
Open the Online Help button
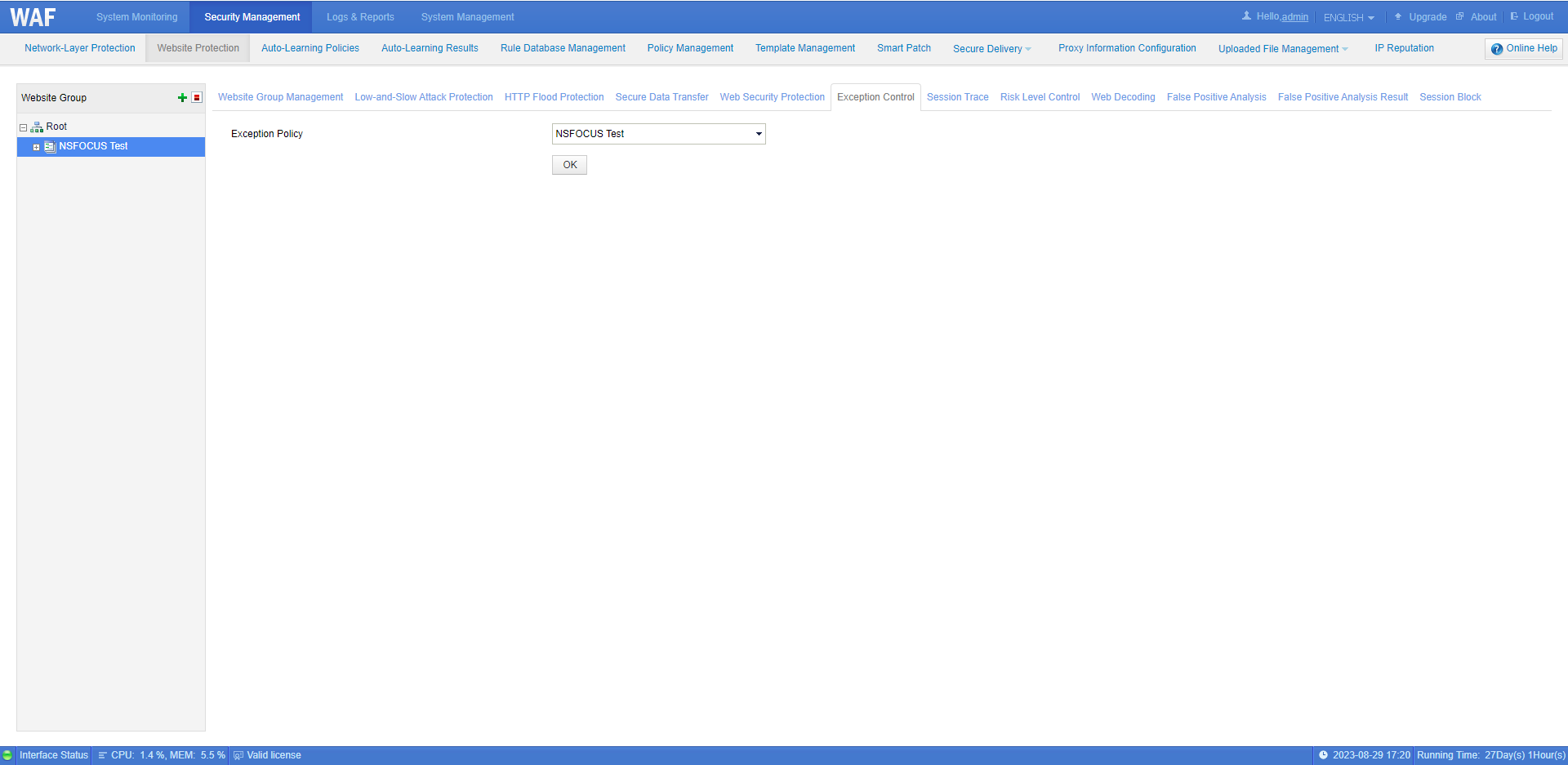[1523, 48]
